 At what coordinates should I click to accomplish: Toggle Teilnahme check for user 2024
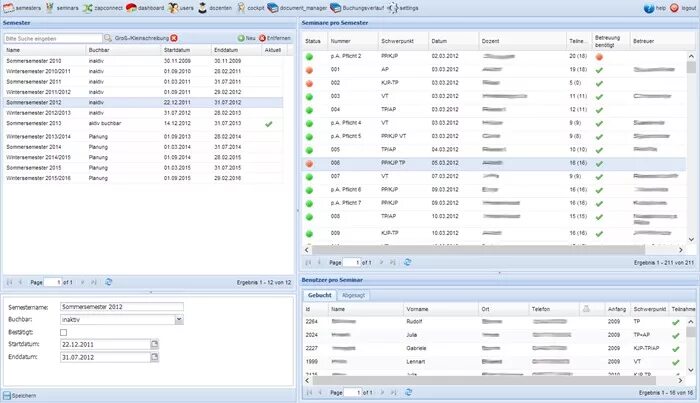[675, 336]
